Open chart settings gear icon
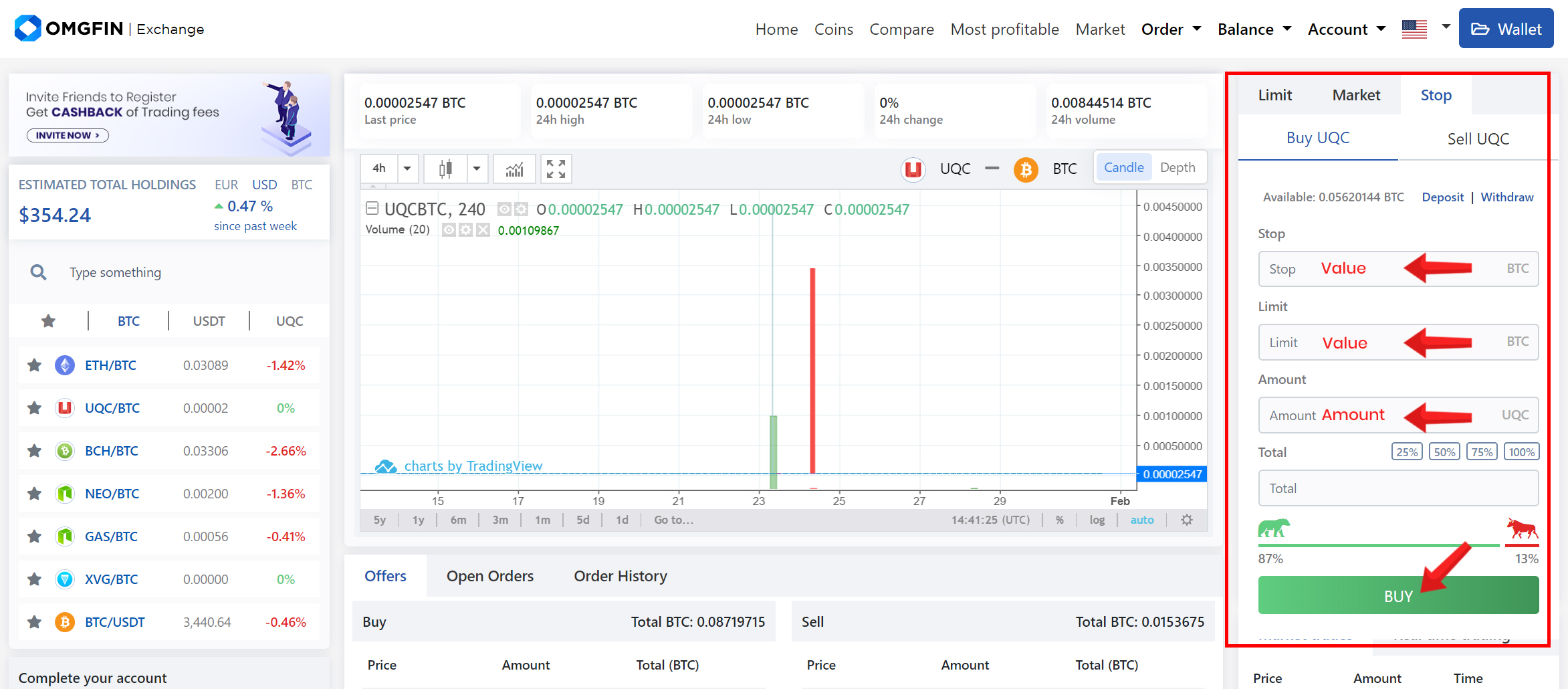 tap(1187, 520)
